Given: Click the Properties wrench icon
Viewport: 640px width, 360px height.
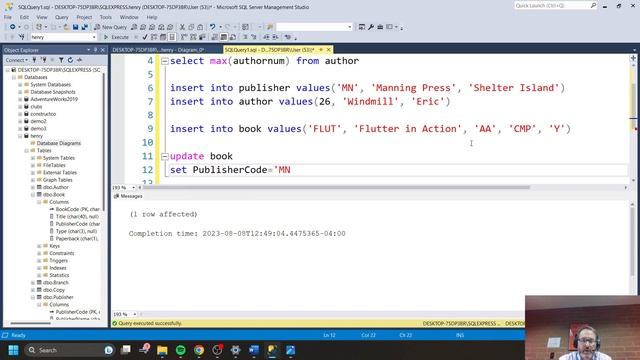Looking at the screenshot, I should click(x=371, y=27).
